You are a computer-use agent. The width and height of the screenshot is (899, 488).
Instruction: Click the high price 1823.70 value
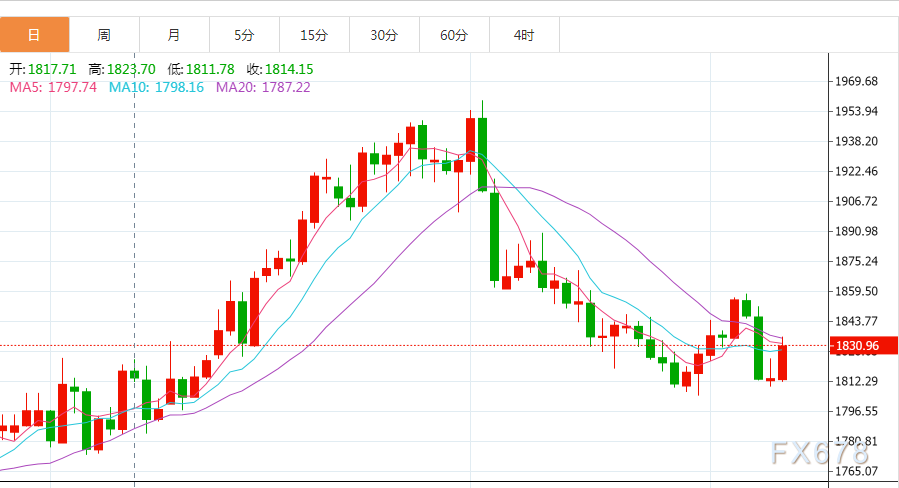pos(131,69)
